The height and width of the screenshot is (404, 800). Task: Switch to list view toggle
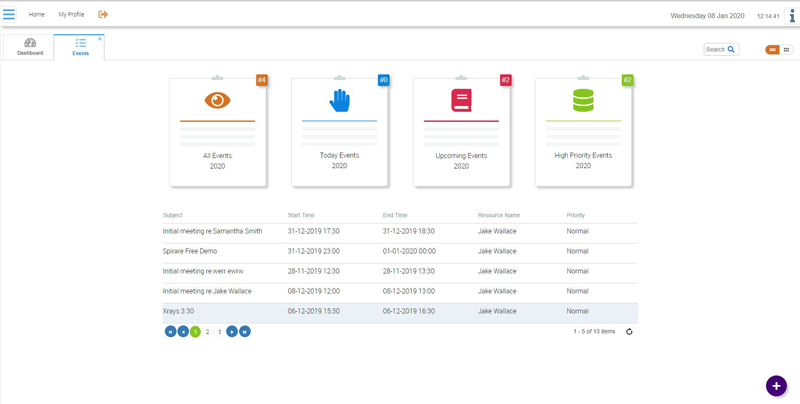[772, 49]
